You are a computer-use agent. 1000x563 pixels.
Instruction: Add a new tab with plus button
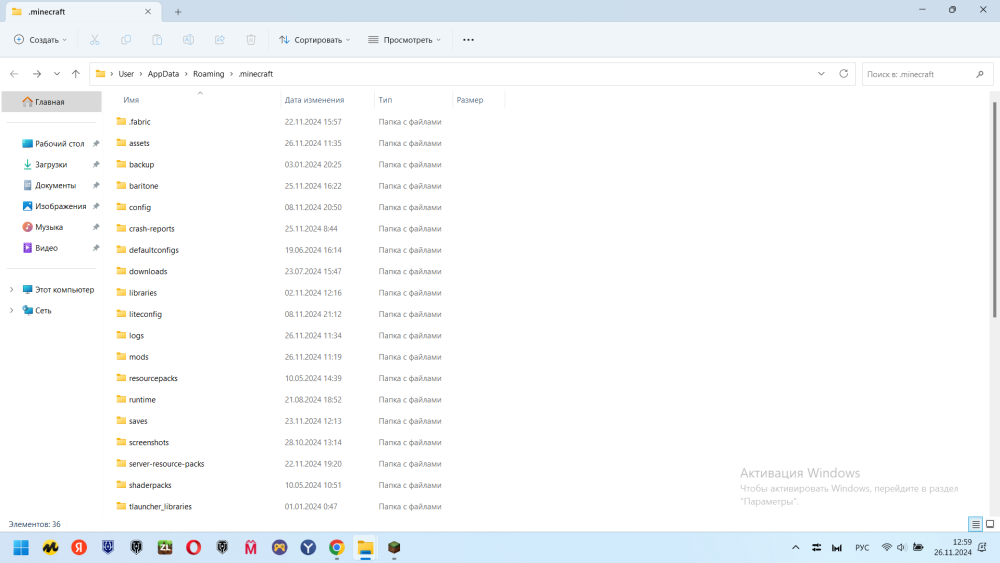[178, 11]
